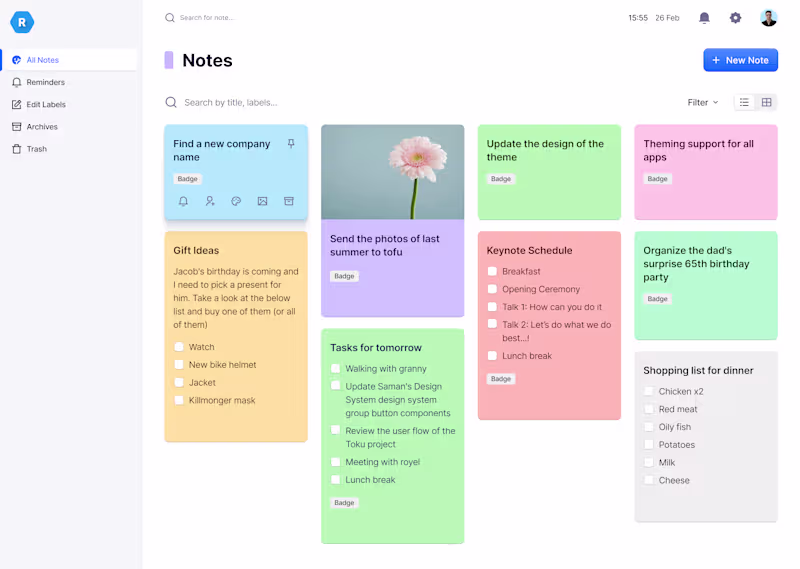Click the add image icon on the note
Image resolution: width=800 pixels, height=569 pixels.
click(262, 201)
